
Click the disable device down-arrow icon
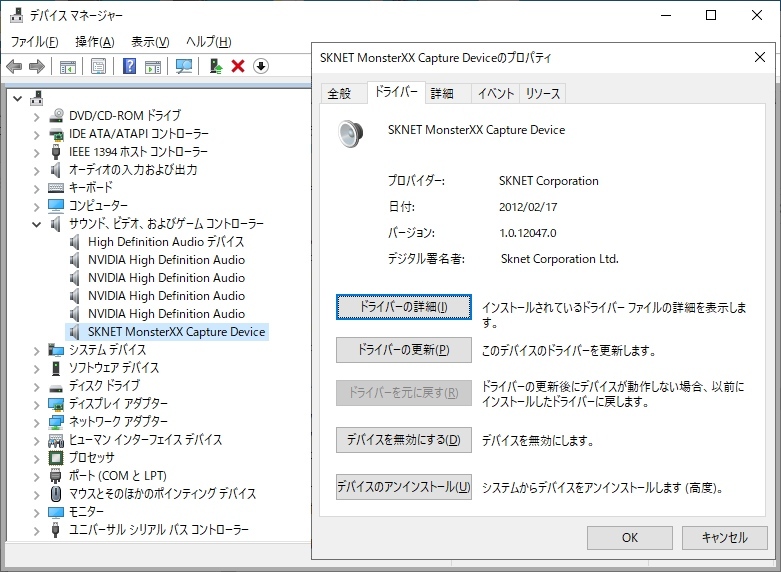point(261,66)
